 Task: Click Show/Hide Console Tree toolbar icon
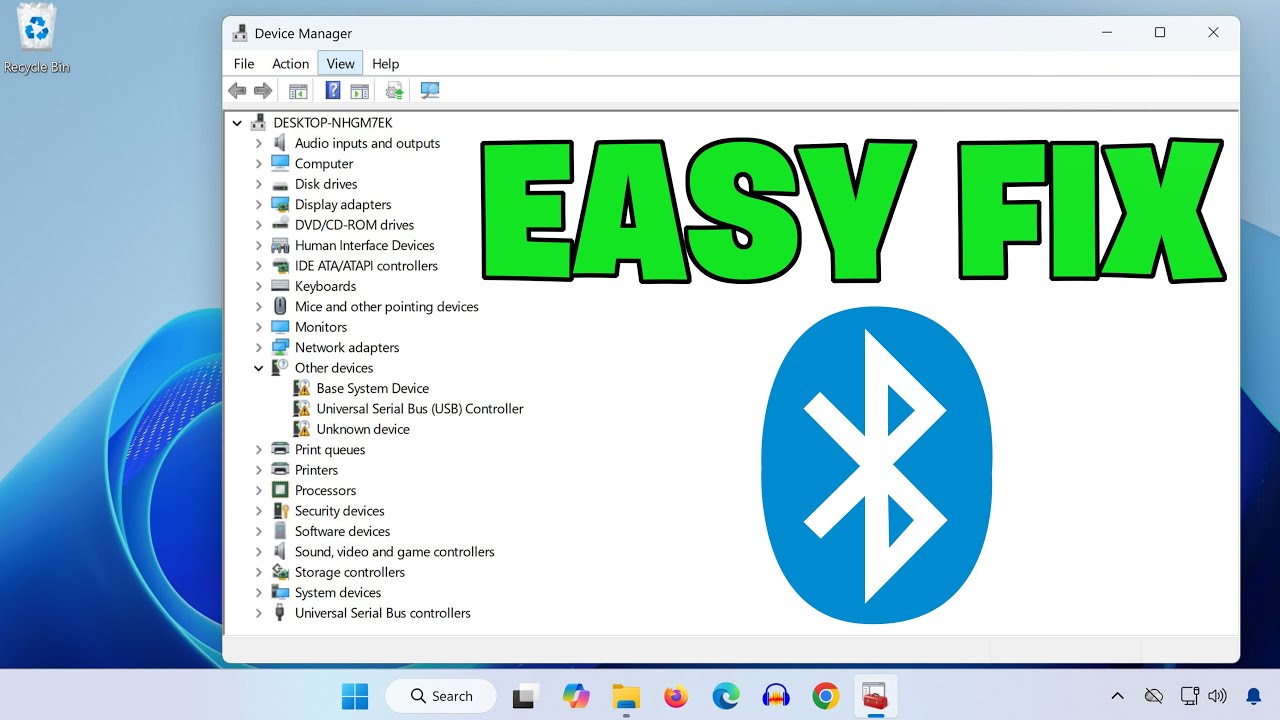(x=298, y=91)
